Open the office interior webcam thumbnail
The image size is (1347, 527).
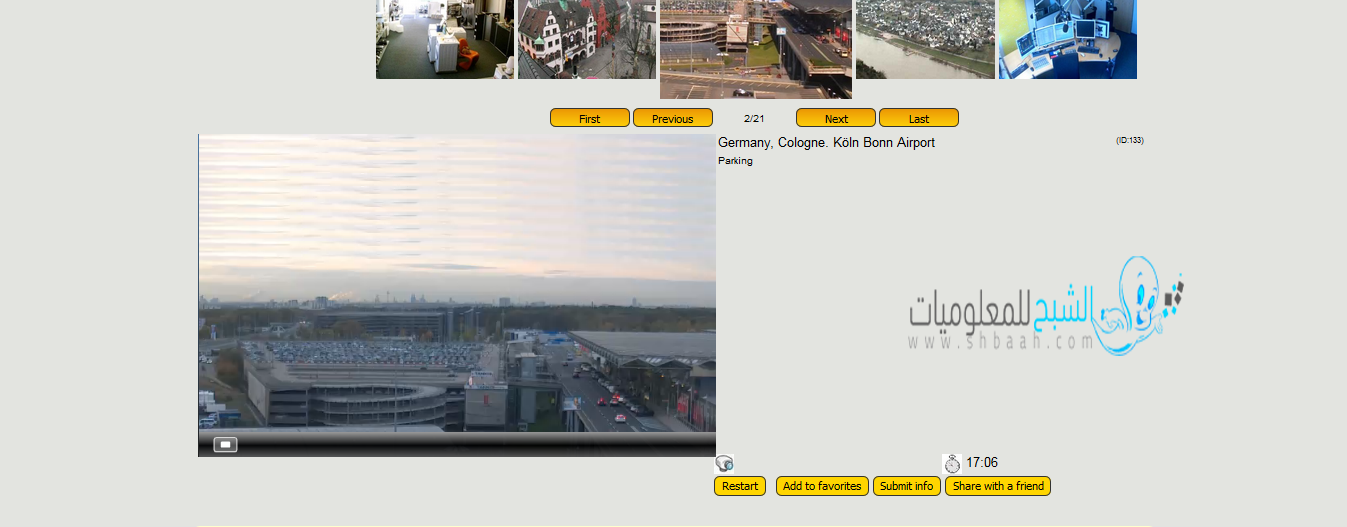point(445,39)
